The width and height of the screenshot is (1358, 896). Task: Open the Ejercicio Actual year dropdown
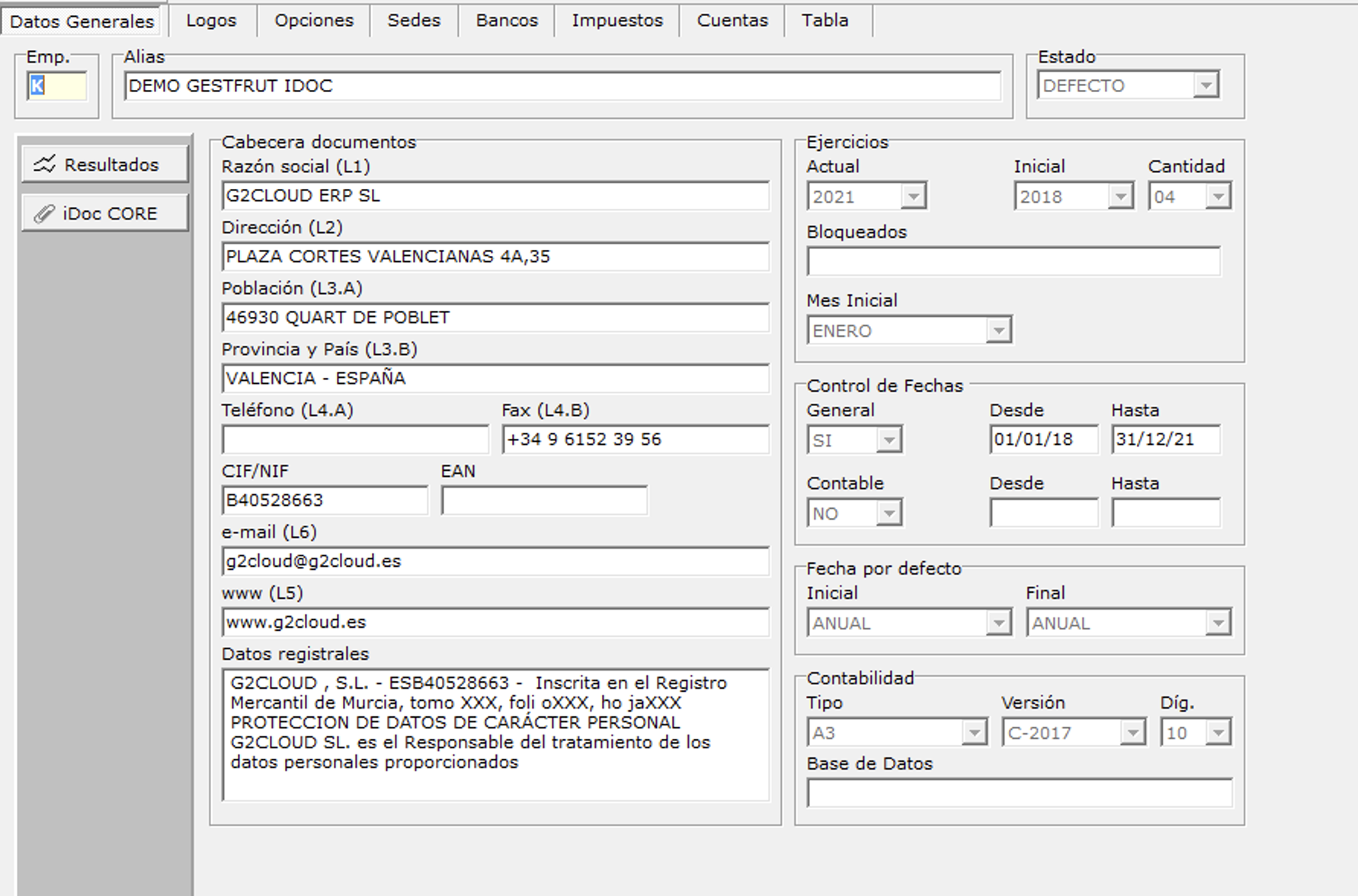(913, 197)
